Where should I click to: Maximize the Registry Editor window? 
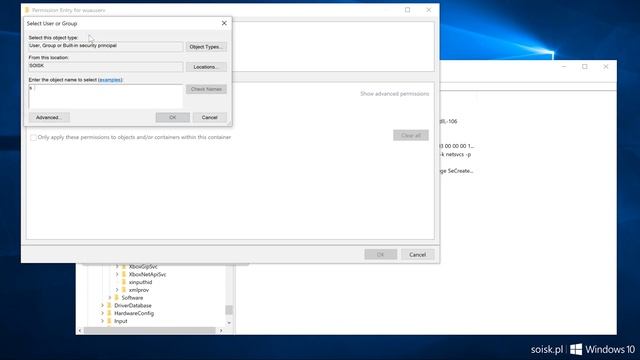tap(584, 67)
